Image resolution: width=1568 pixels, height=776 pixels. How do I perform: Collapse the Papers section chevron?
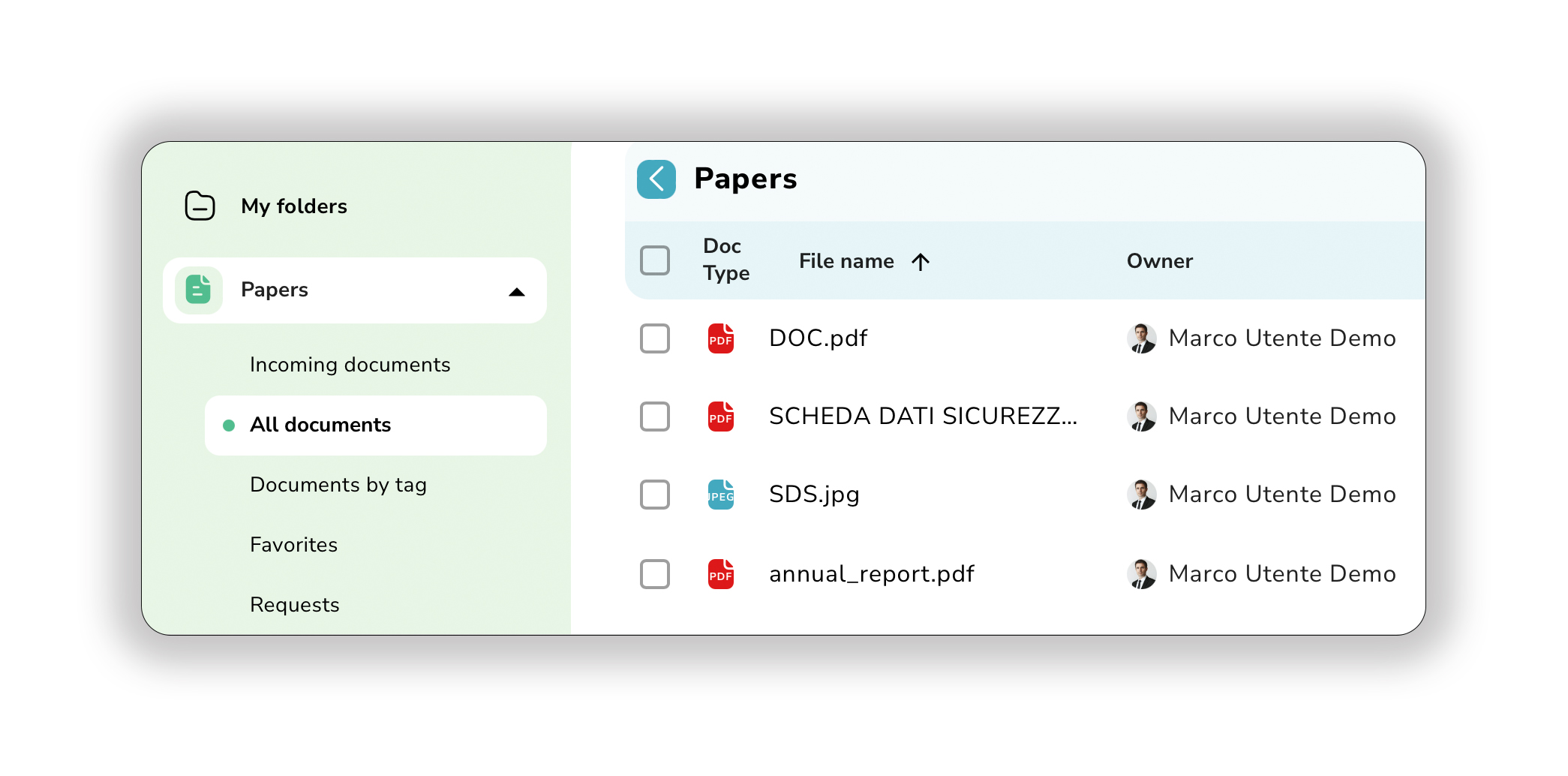(x=518, y=291)
